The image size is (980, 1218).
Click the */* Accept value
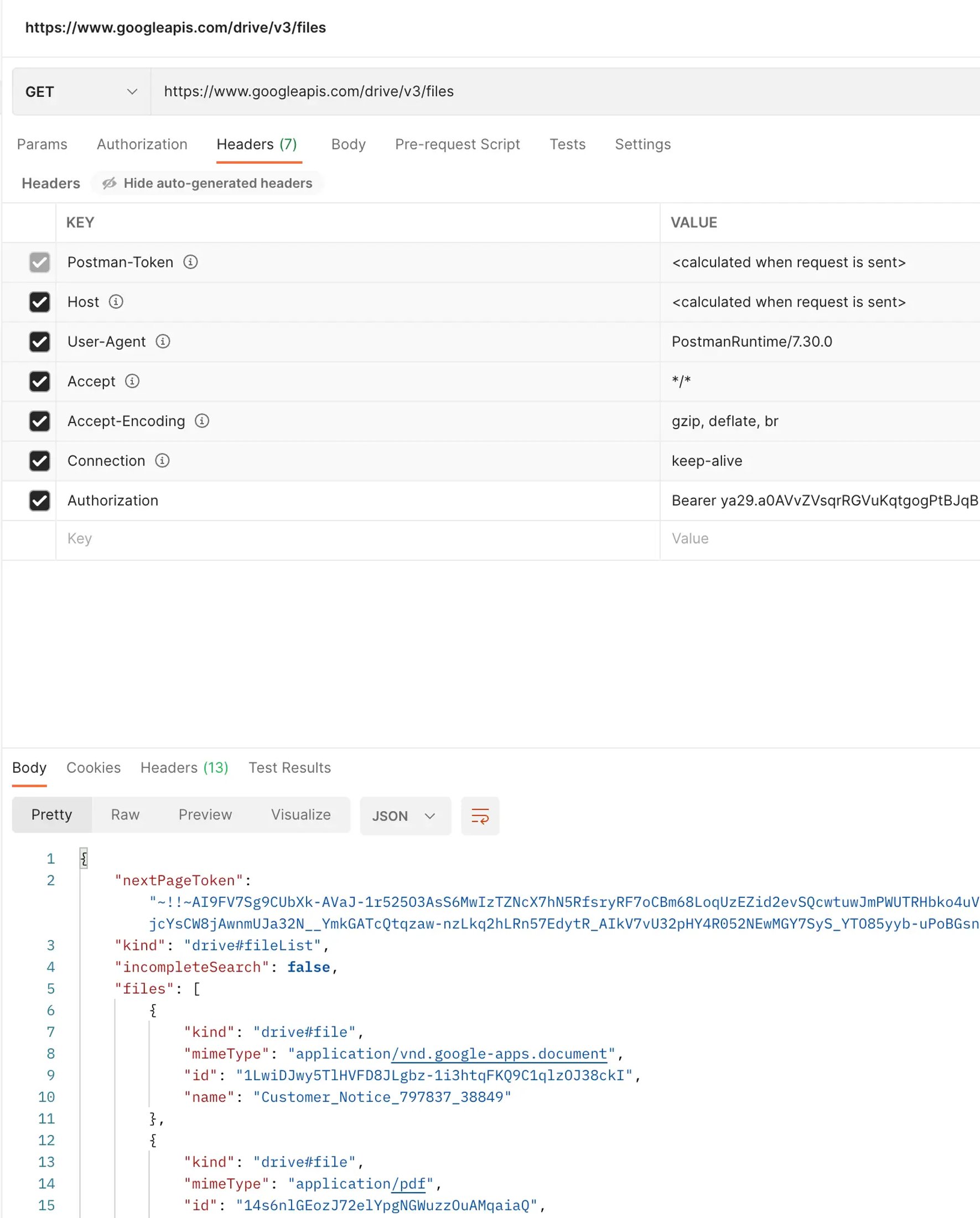(681, 381)
